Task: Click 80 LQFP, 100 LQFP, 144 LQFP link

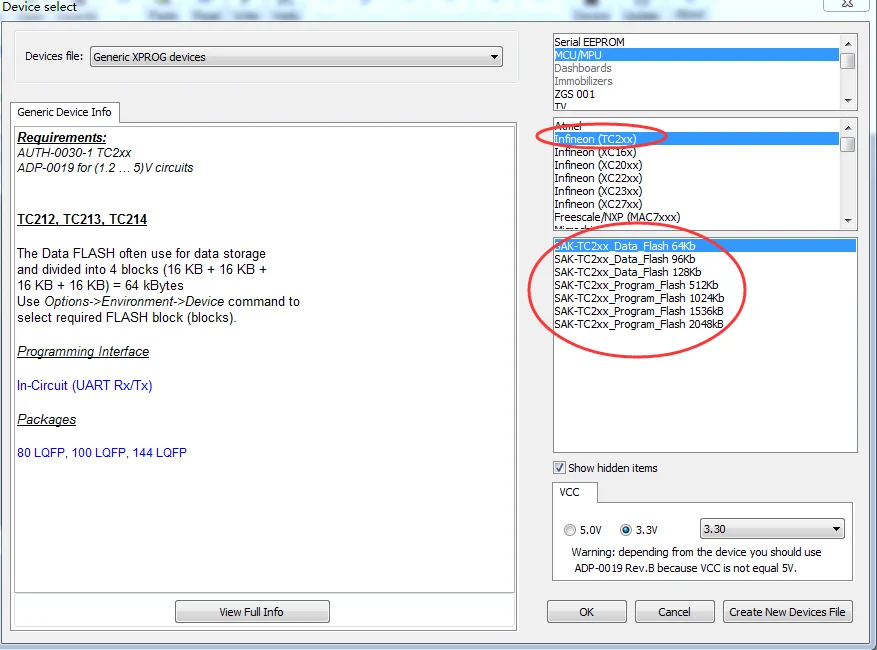Action: (102, 453)
